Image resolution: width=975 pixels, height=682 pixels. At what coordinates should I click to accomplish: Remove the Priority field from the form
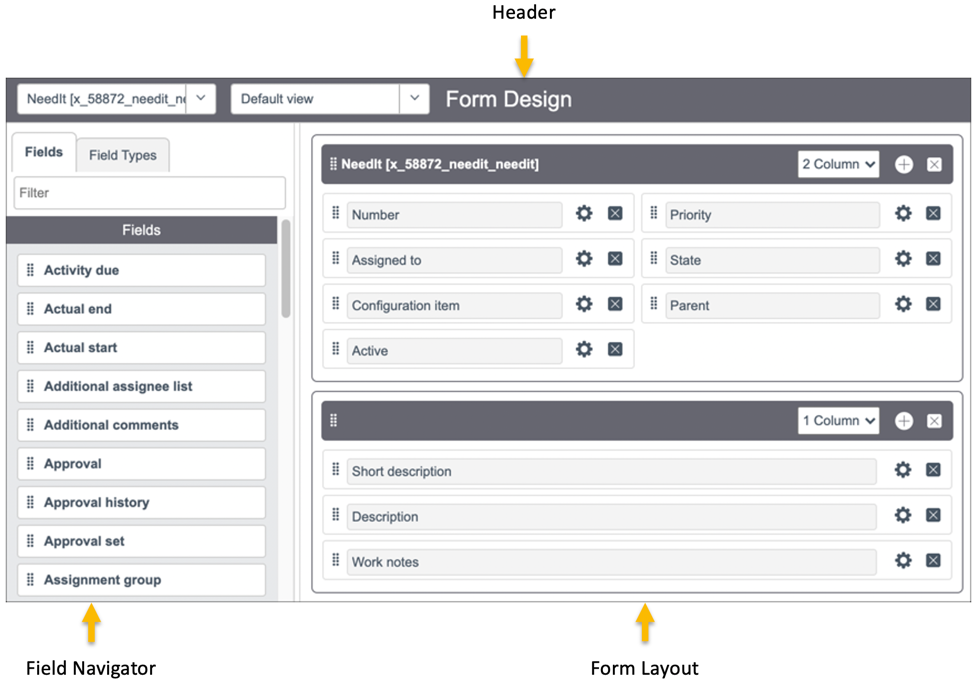click(x=931, y=214)
